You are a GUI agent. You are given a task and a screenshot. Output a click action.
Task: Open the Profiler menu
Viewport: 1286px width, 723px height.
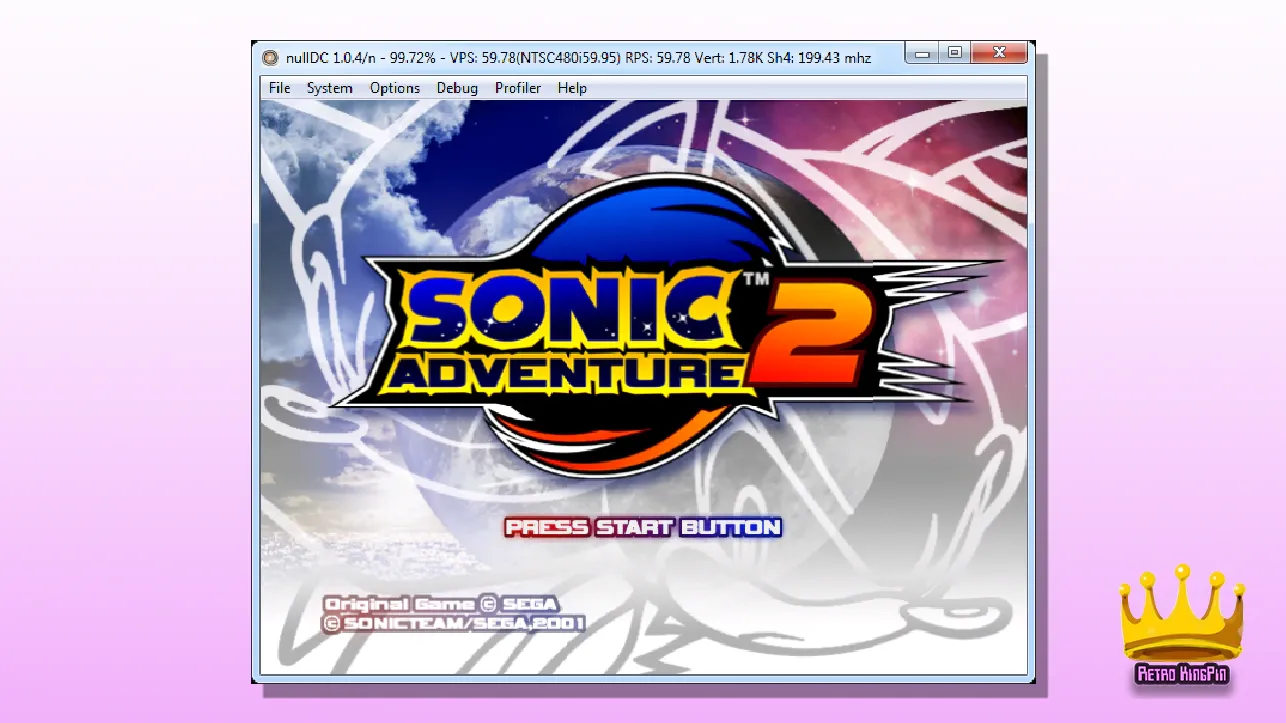click(x=518, y=88)
